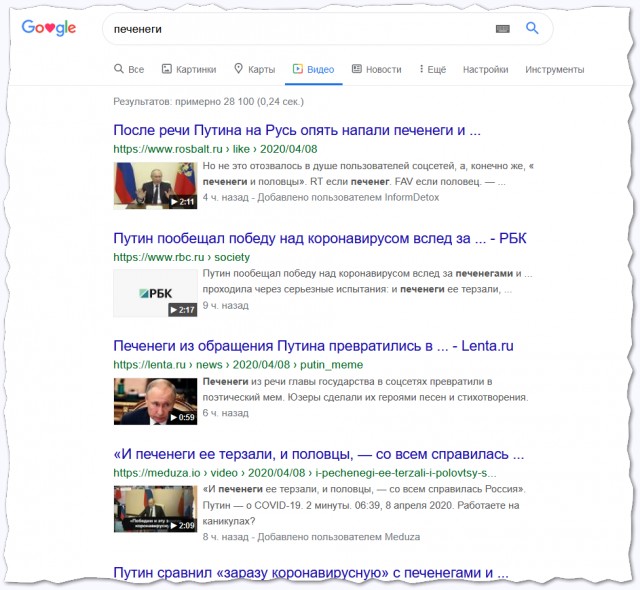The height and width of the screenshot is (590, 640).
Task: Click the rbc.ru society URL
Action: [181, 257]
